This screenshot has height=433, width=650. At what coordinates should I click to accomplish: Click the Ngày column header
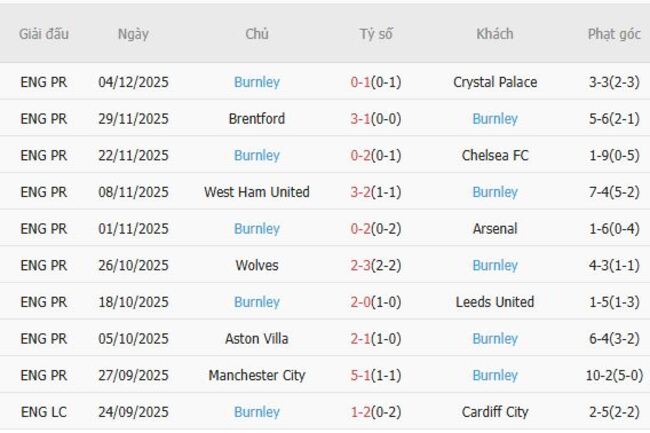[133, 34]
